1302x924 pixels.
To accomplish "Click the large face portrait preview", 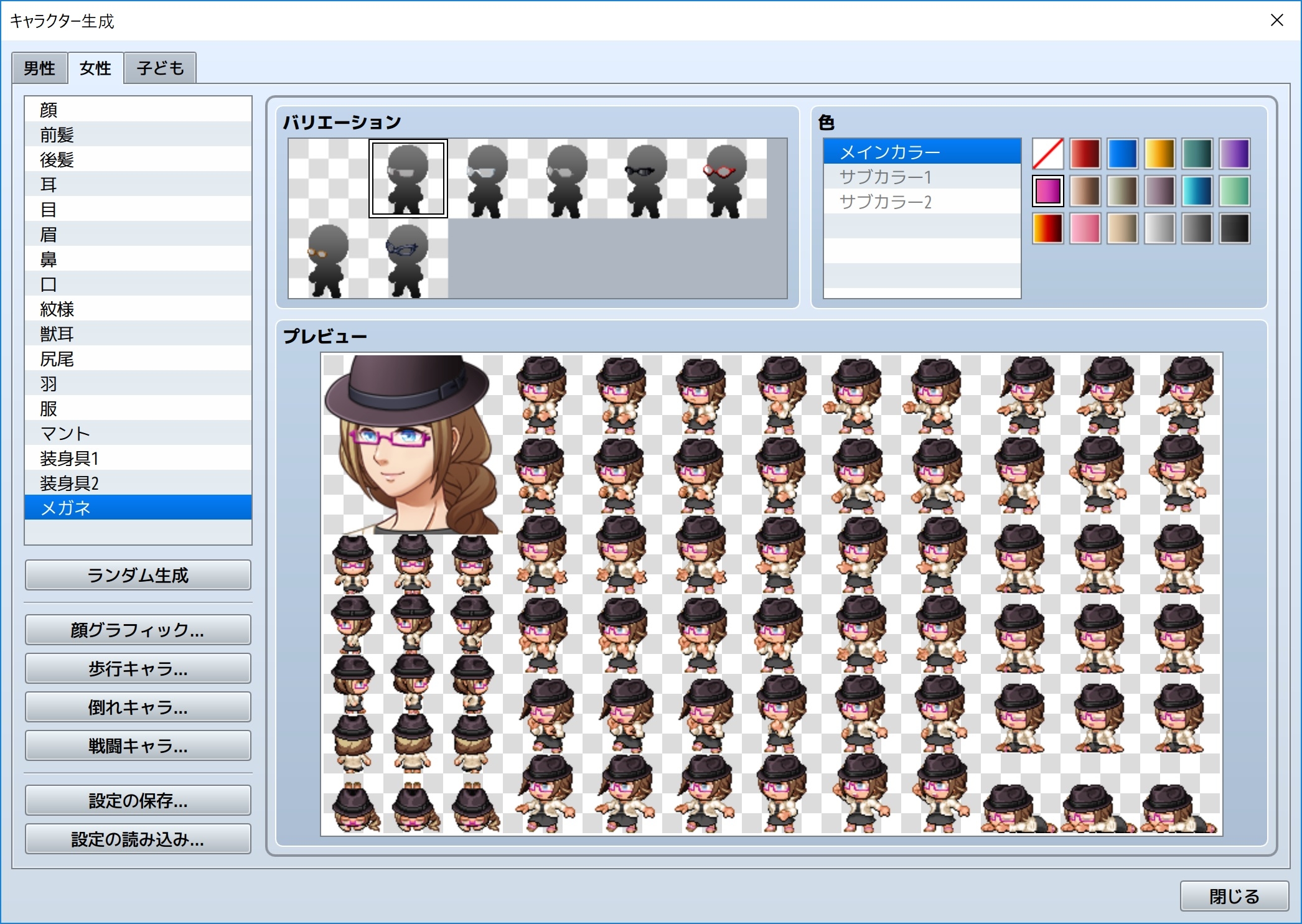I will [x=412, y=444].
